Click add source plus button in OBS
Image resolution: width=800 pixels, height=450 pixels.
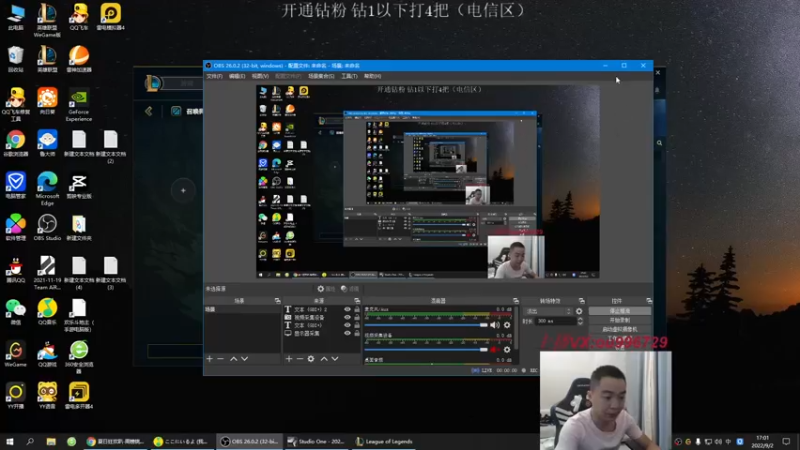pos(289,359)
